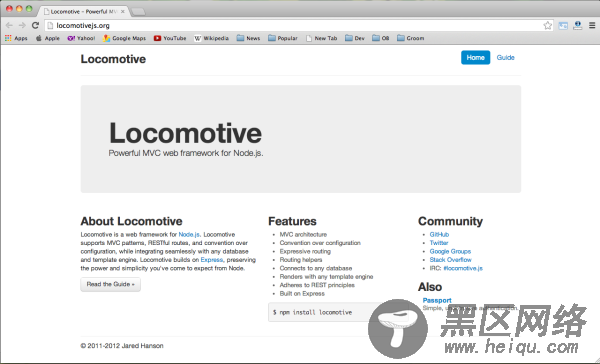Click 'Convention over configuration' feature item
The width and height of the screenshot is (600, 364).
pos(320,243)
